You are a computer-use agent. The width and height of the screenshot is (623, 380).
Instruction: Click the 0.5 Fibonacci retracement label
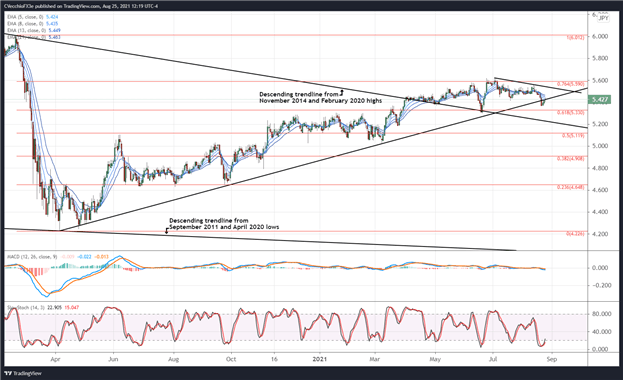tap(573, 136)
